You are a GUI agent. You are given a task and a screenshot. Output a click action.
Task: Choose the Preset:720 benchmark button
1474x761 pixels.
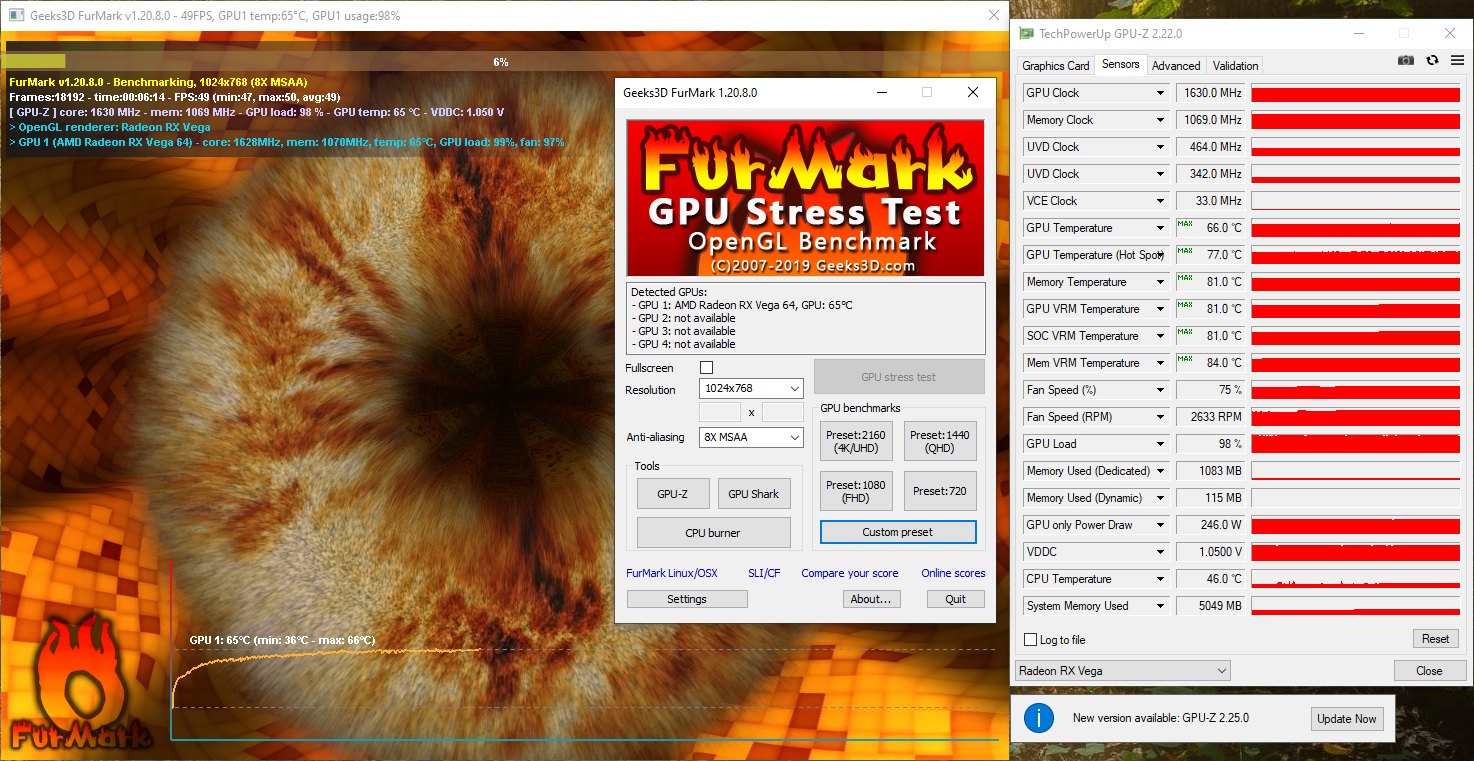[940, 491]
